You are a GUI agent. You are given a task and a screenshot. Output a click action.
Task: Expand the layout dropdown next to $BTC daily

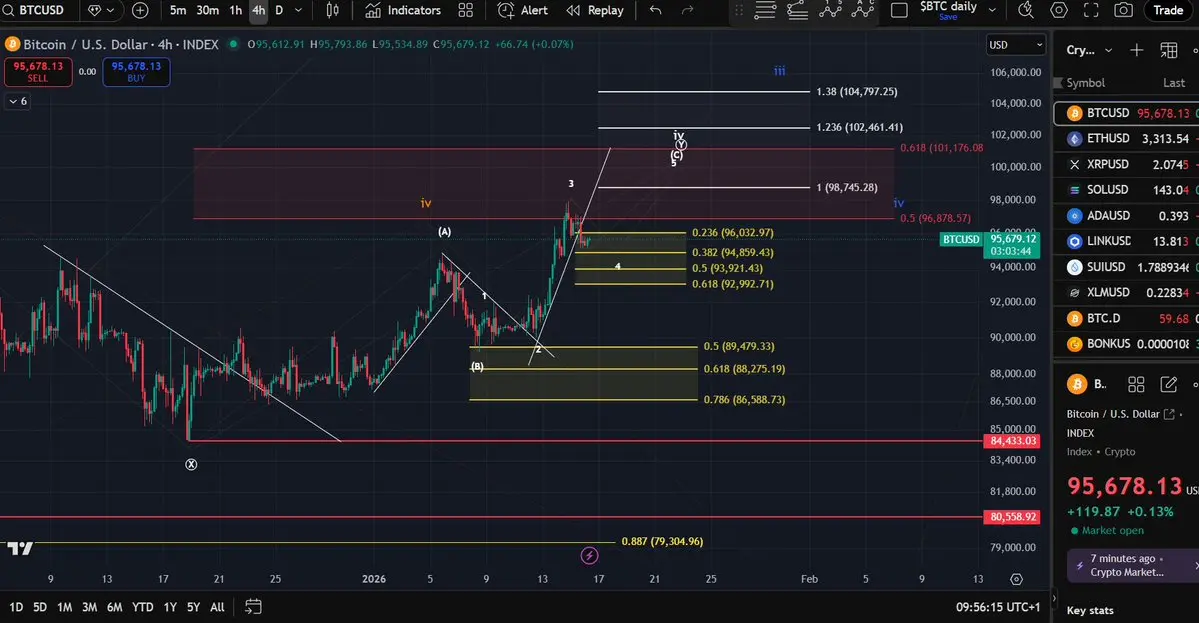(x=993, y=10)
